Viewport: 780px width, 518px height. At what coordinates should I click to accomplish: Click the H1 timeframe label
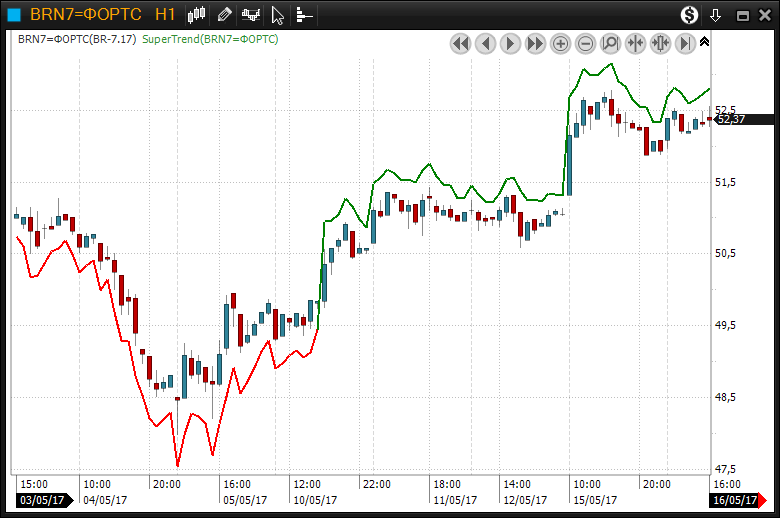(166, 14)
